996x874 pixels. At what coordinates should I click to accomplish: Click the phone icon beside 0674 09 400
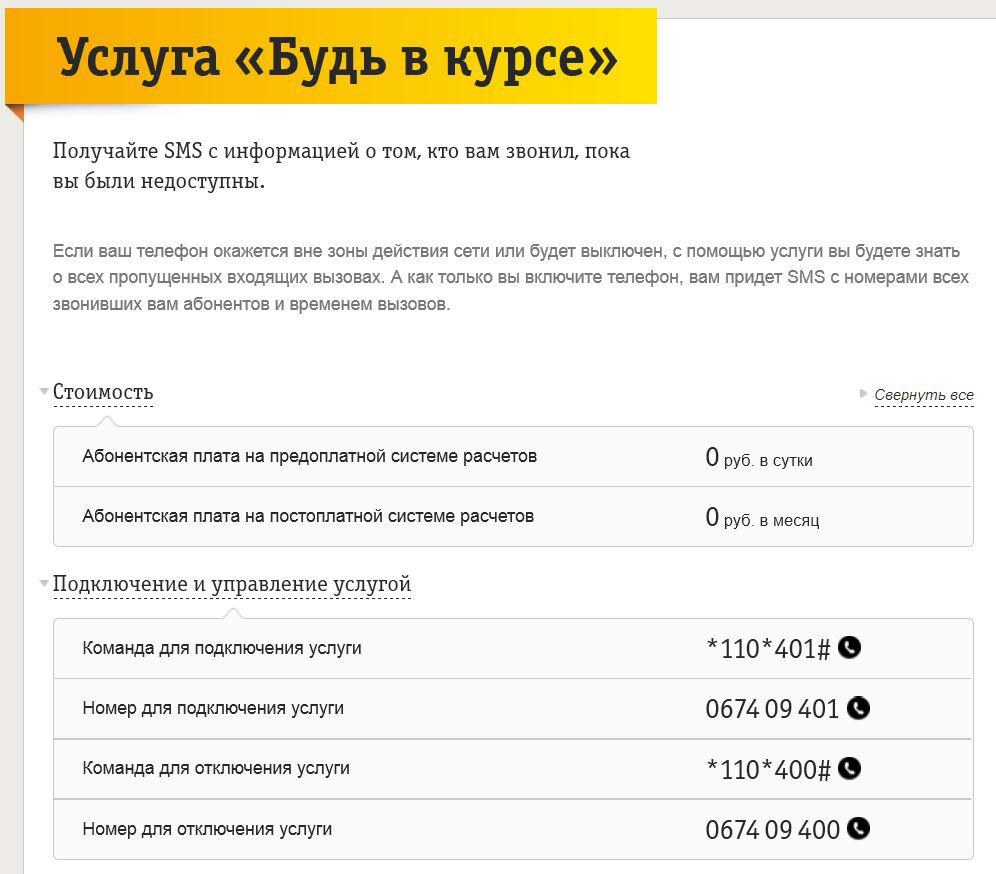(x=858, y=828)
